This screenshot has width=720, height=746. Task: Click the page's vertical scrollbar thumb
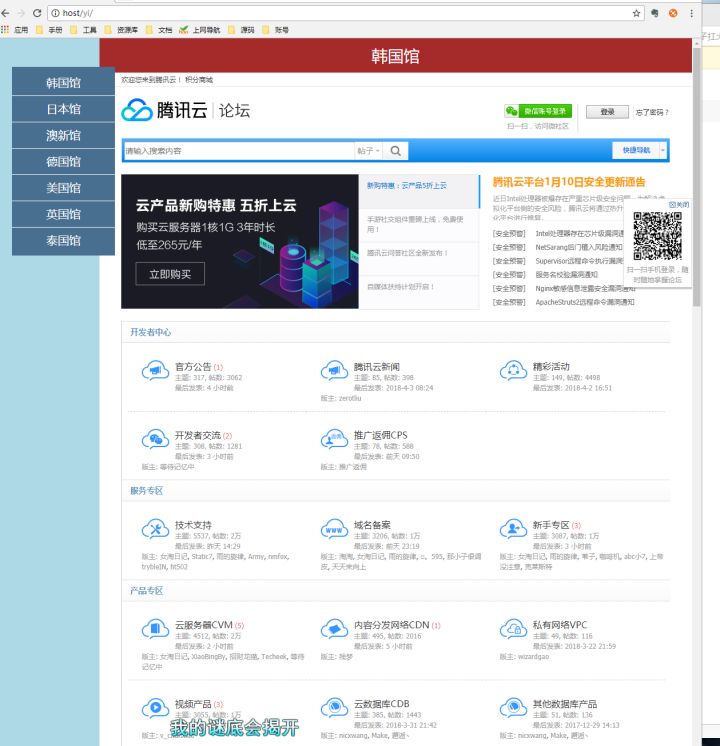coord(697,176)
